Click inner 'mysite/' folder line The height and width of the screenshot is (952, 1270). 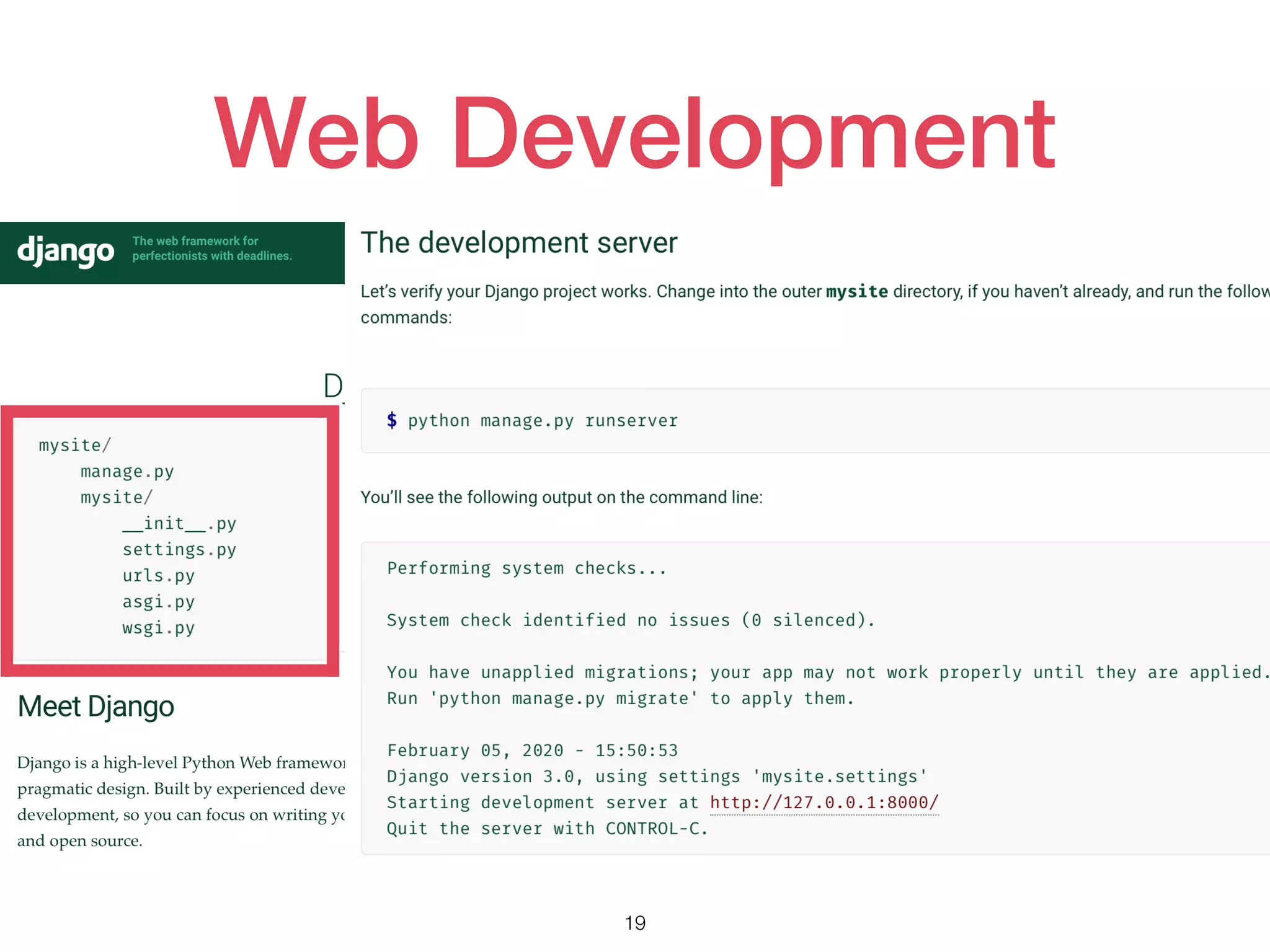[117, 497]
